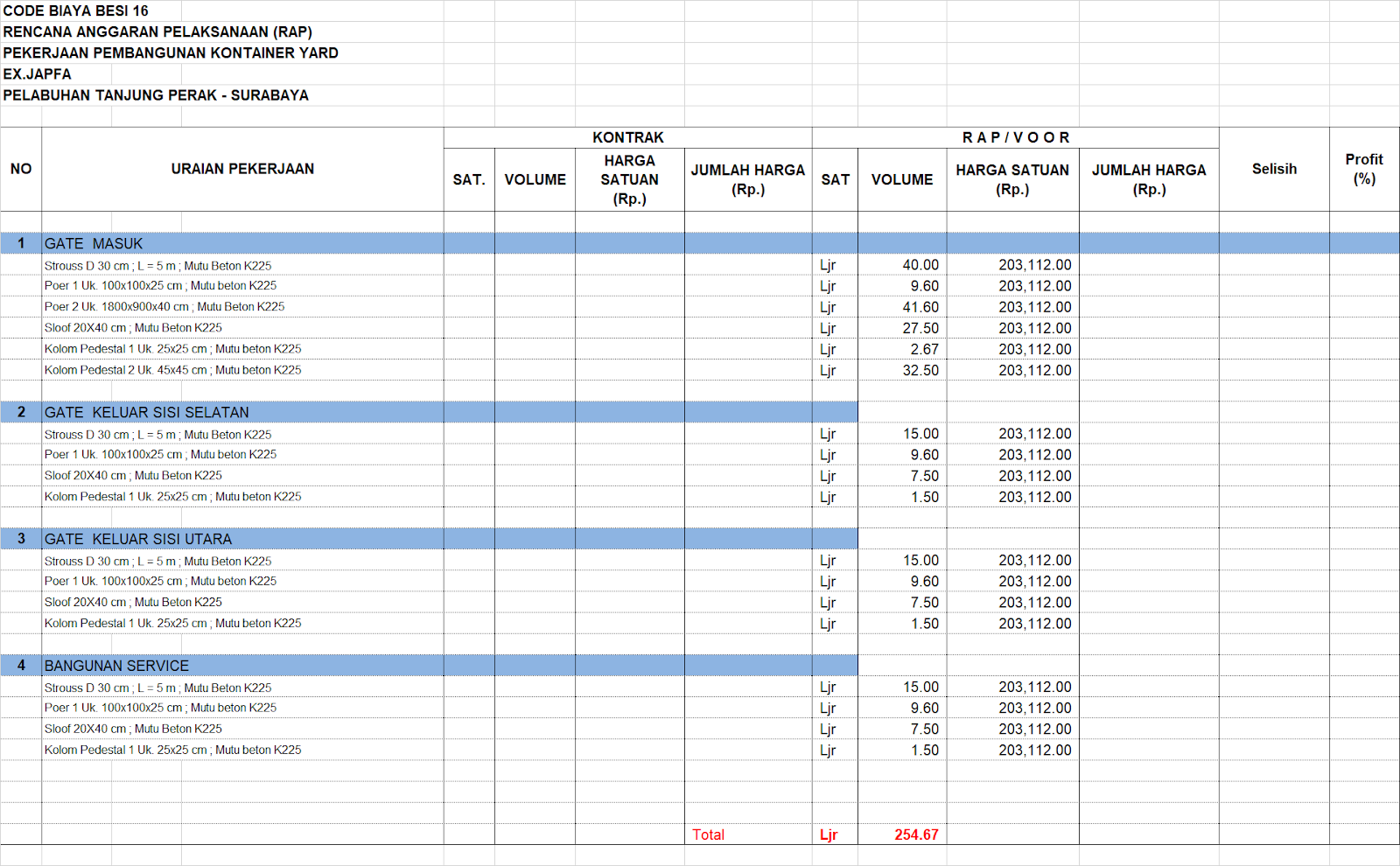Image resolution: width=1400 pixels, height=866 pixels.
Task: Click the 'EX.JAPFA' cell
Action: point(38,74)
